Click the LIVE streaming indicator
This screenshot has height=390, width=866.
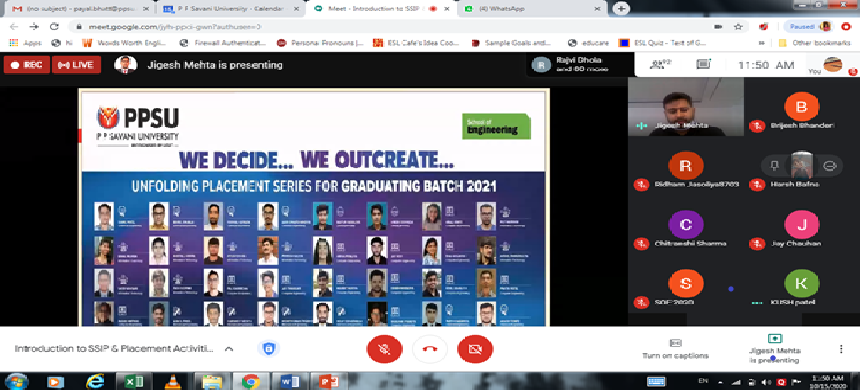pos(76,65)
